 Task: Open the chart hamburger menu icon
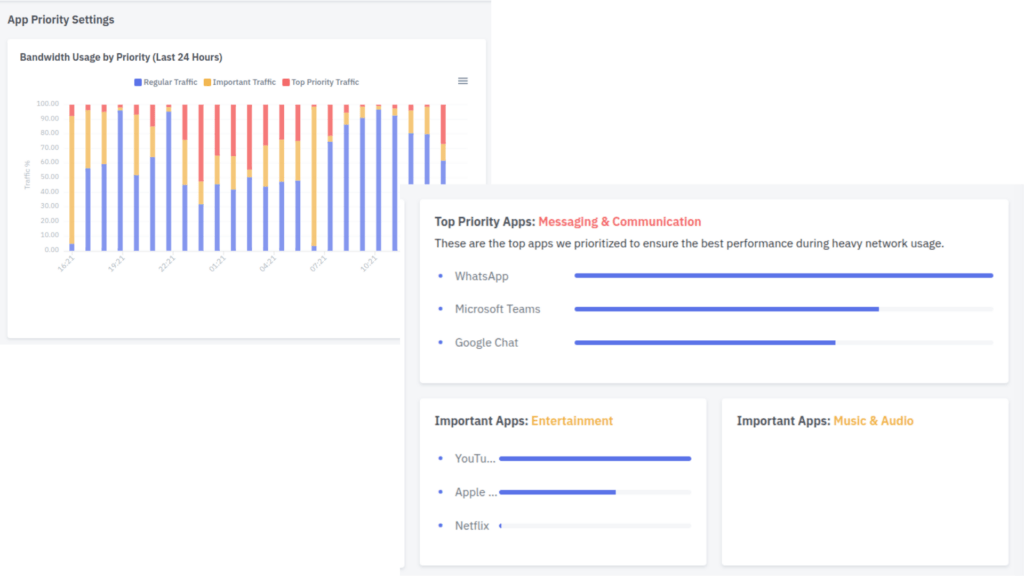pos(463,81)
